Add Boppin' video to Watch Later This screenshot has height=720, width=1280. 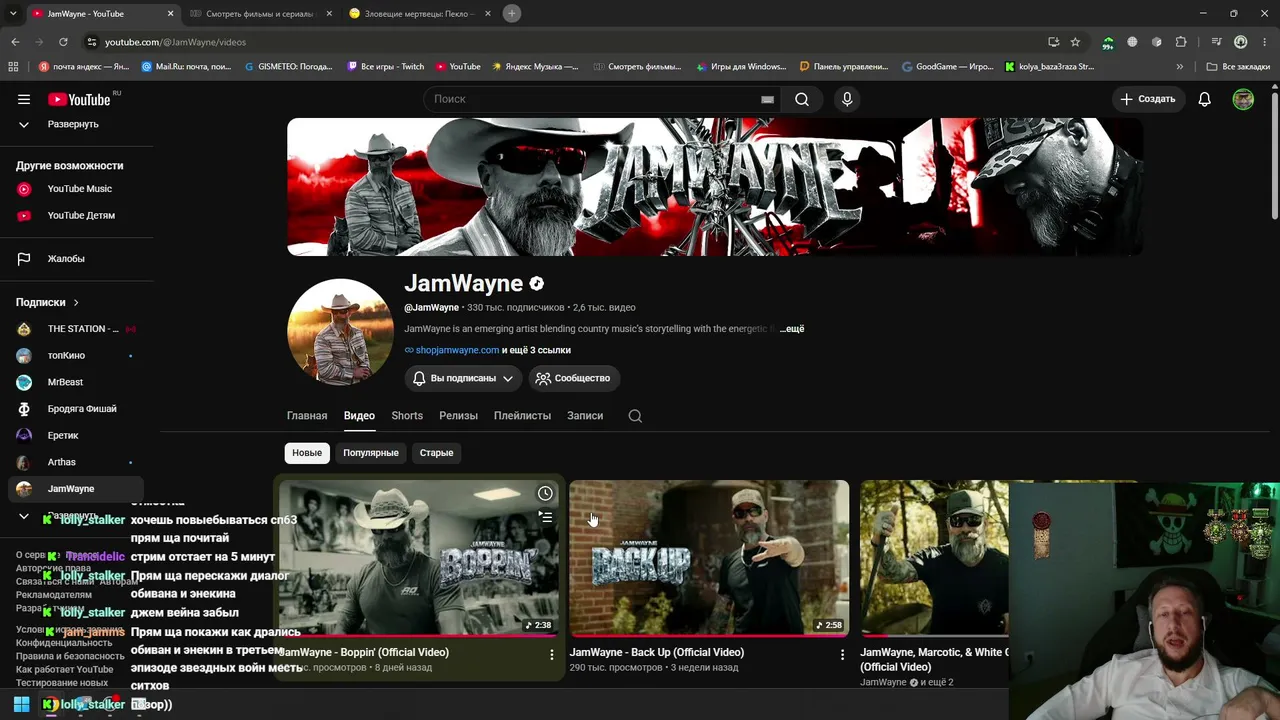tap(545, 493)
